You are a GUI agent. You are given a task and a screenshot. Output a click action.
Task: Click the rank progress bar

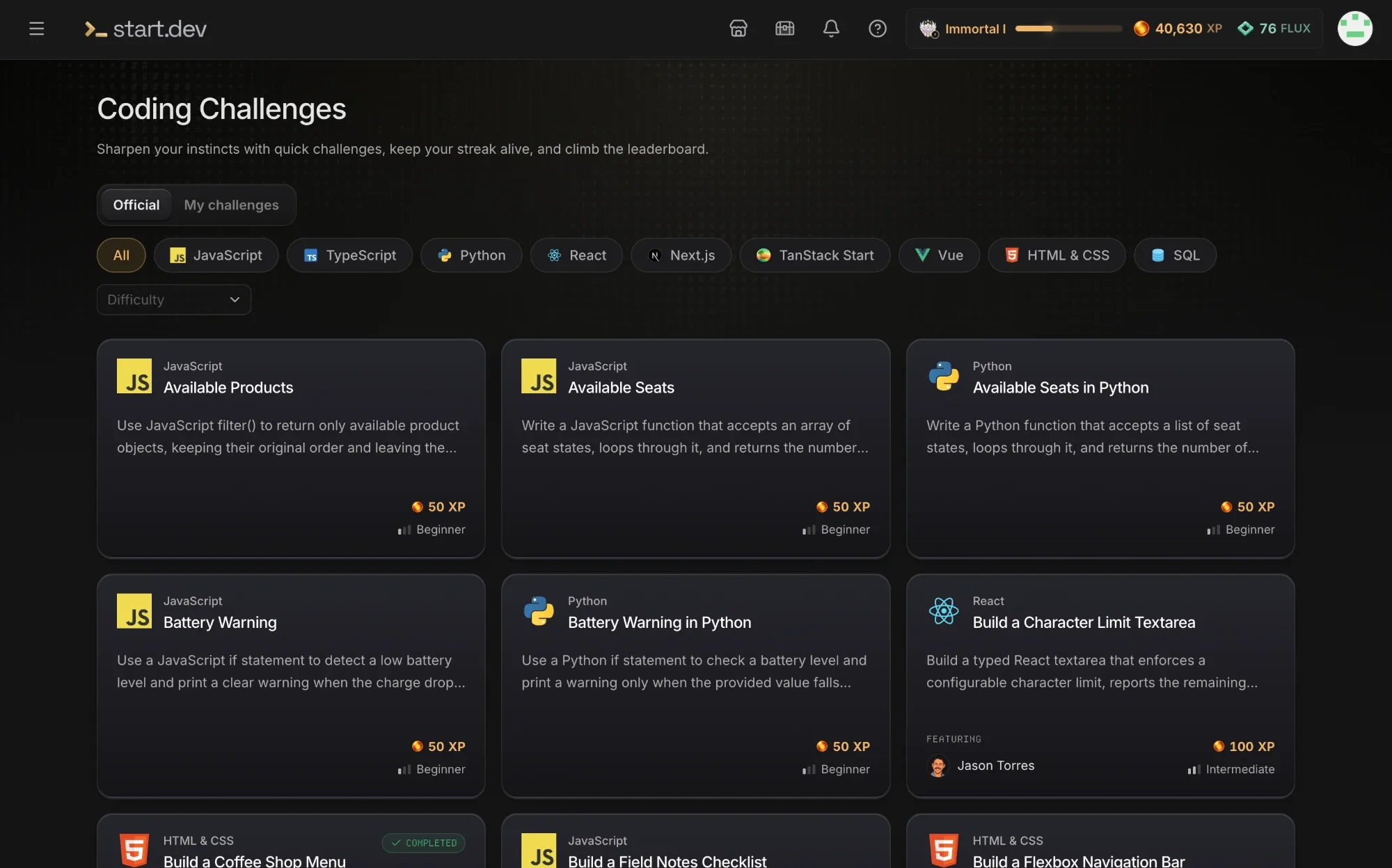pos(1068,29)
